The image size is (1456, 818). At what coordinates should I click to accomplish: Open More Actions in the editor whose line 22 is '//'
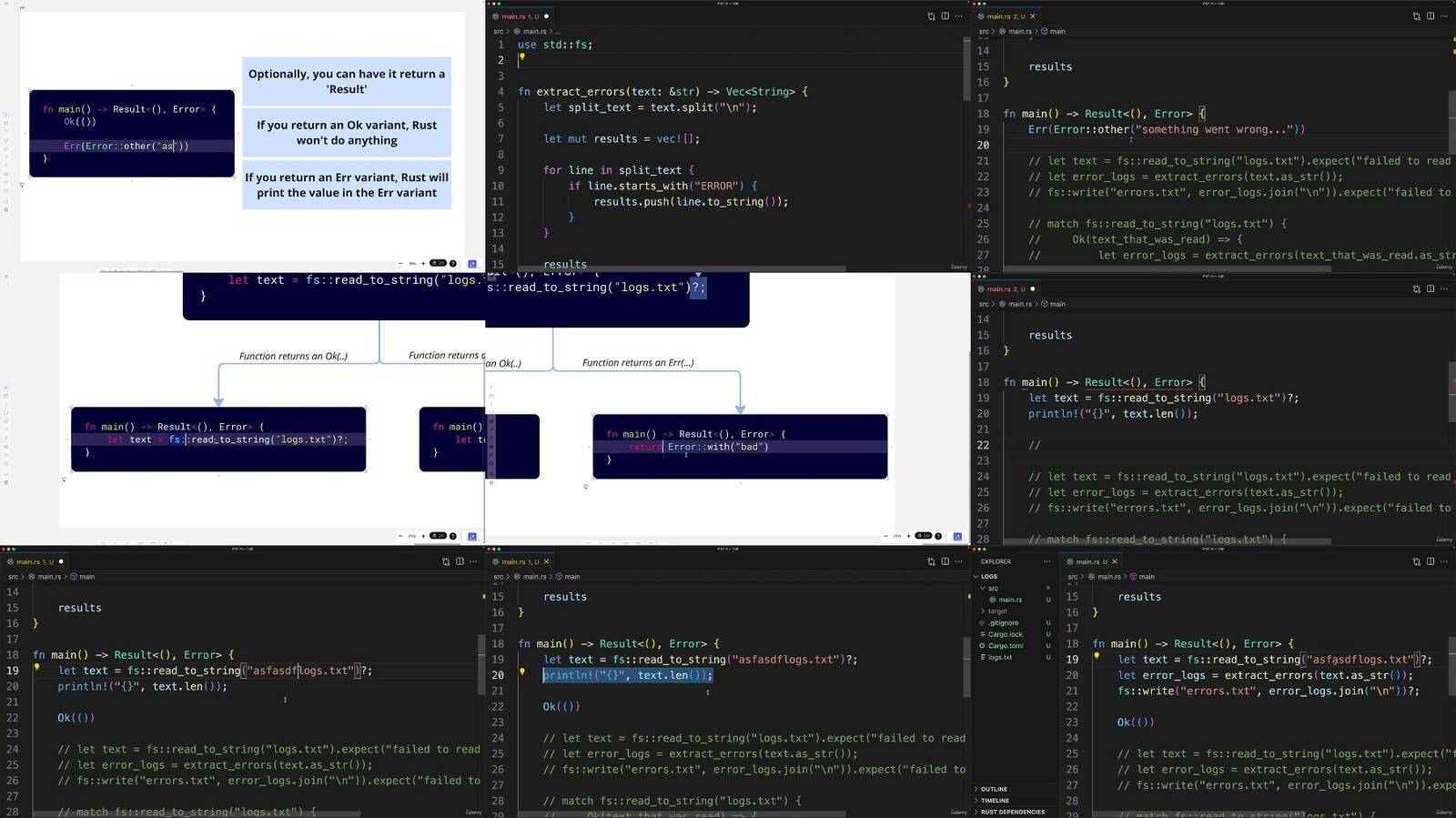(x=1443, y=289)
